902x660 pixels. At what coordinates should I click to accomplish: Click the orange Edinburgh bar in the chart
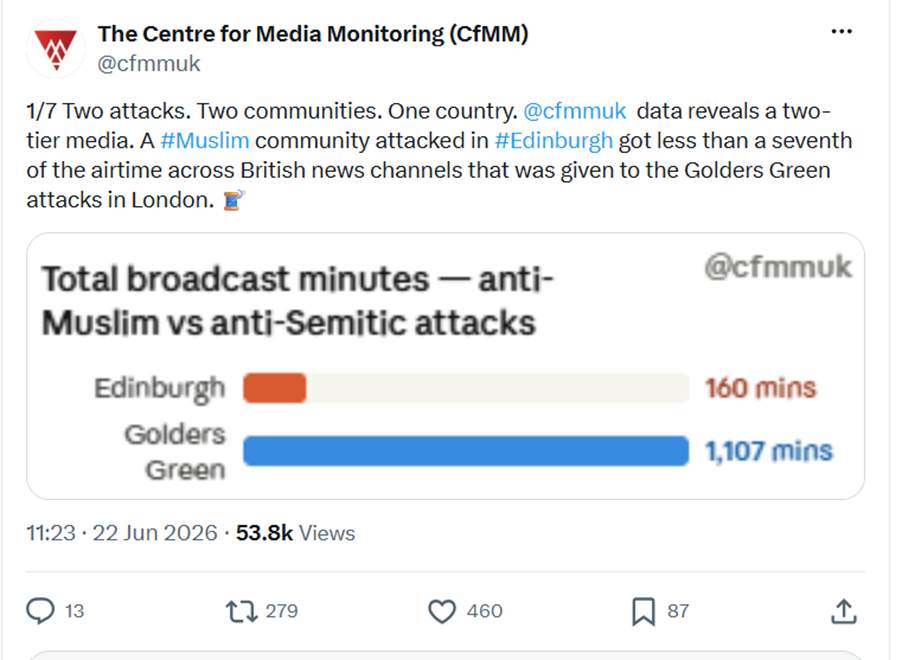(274, 388)
